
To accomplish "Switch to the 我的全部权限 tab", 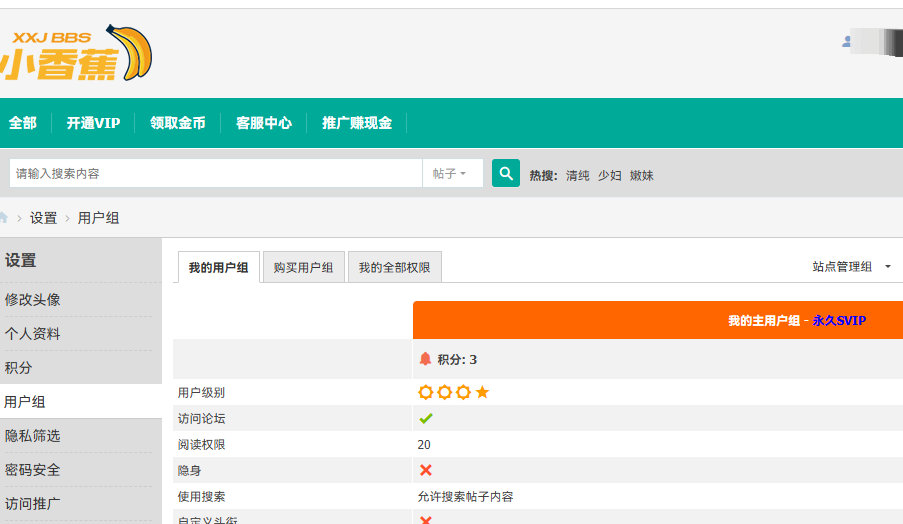I will (x=394, y=267).
